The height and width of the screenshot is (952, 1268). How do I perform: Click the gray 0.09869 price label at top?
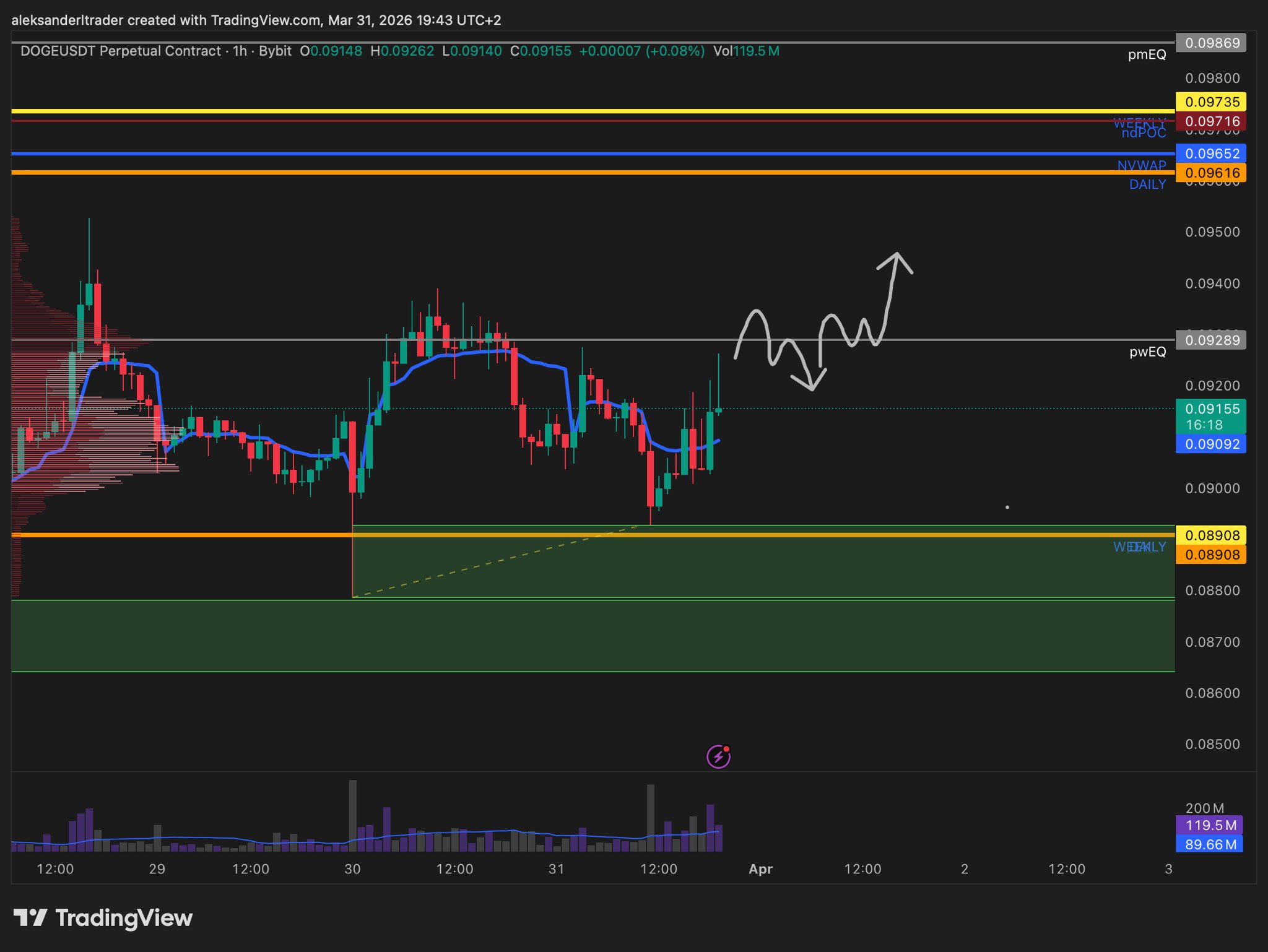point(1210,43)
